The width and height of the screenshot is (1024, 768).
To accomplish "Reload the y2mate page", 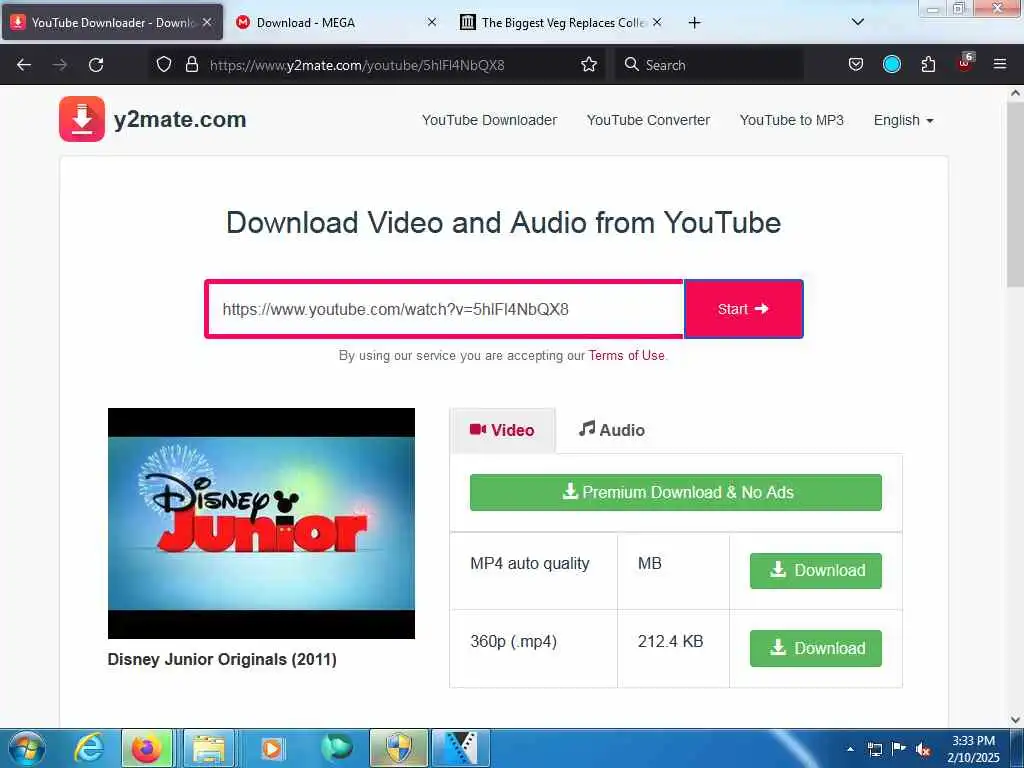I will tap(96, 65).
